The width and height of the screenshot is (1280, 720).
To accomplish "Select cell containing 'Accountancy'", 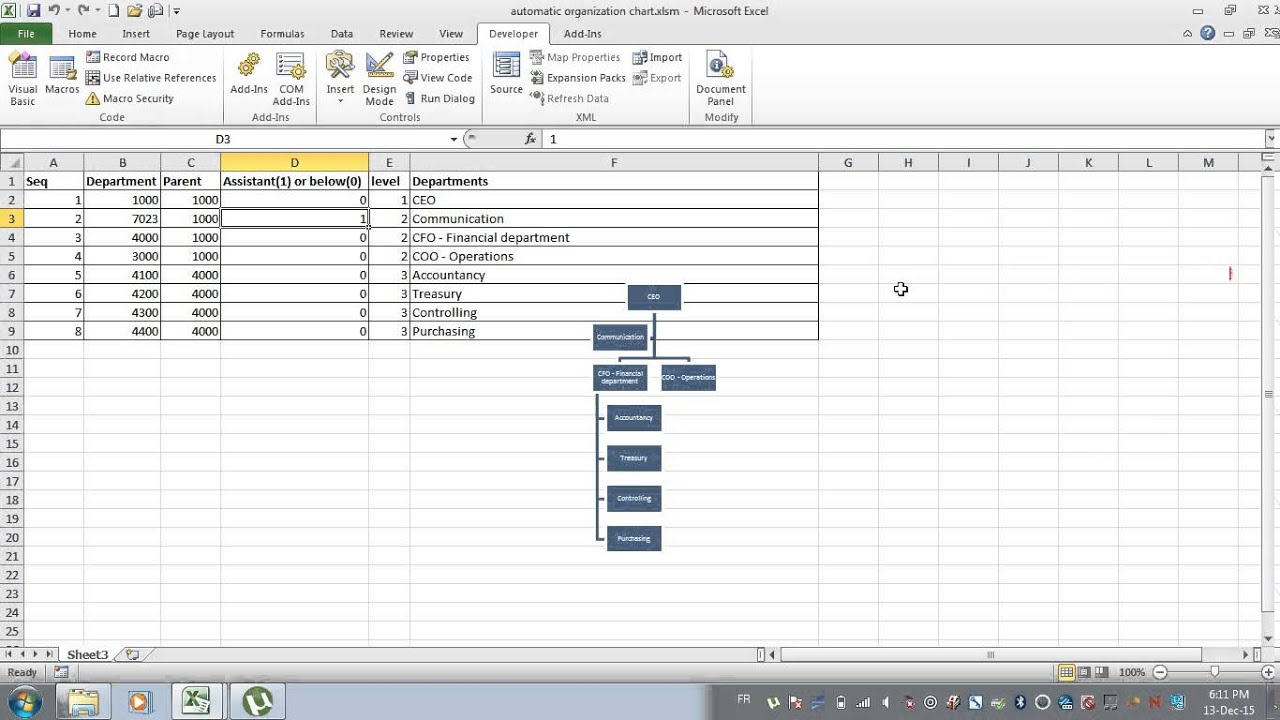I will point(613,275).
